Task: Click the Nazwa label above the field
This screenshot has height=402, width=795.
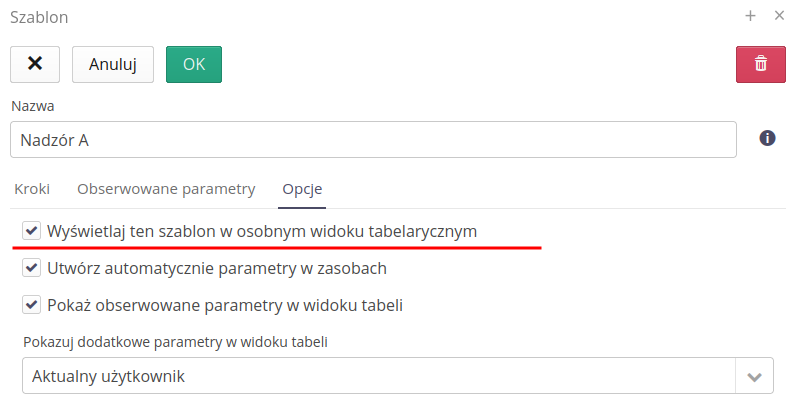Action: (32, 105)
